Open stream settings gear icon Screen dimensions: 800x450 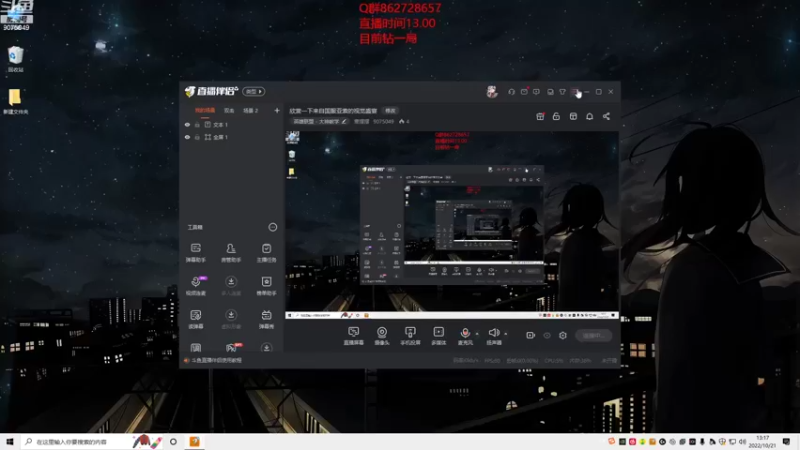coord(563,335)
